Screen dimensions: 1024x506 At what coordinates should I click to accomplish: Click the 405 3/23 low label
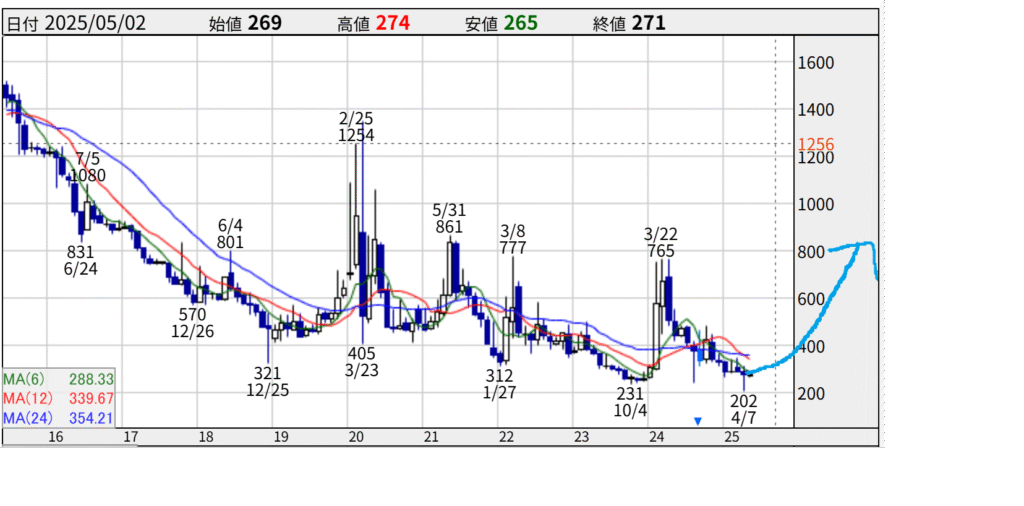click(x=361, y=362)
